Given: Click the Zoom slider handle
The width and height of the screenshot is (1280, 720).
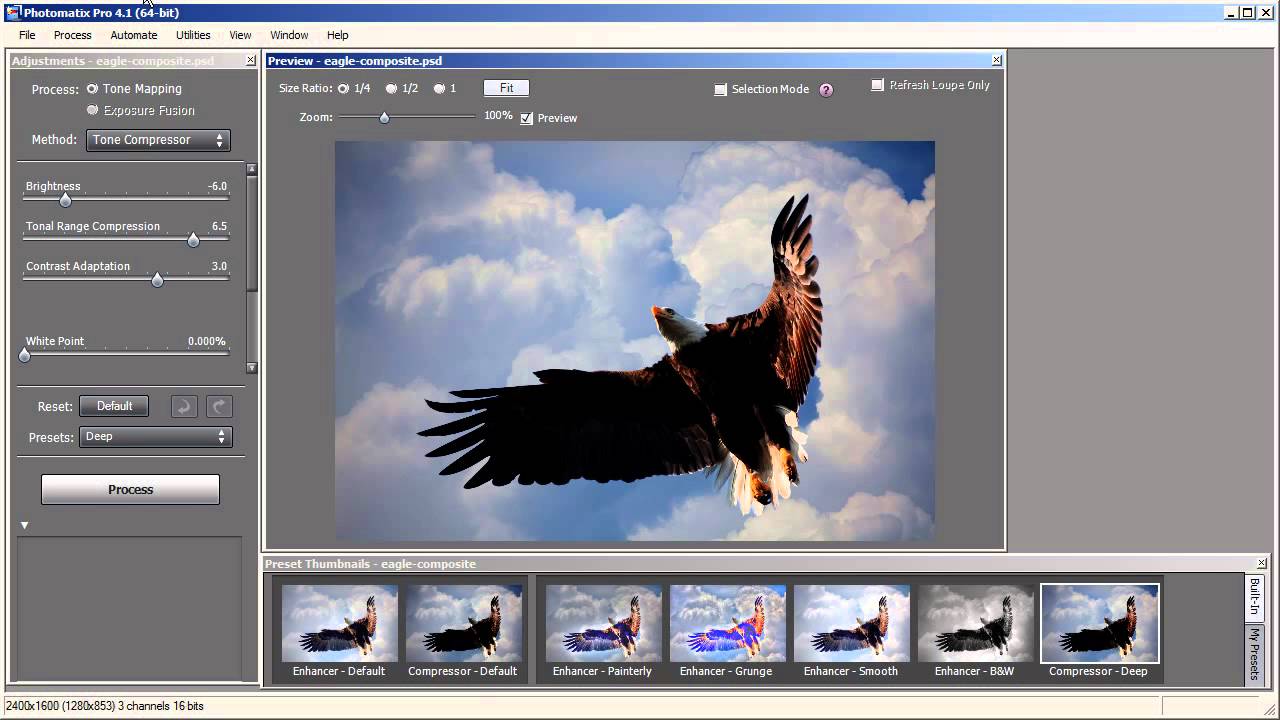Looking at the screenshot, I should coord(384,117).
